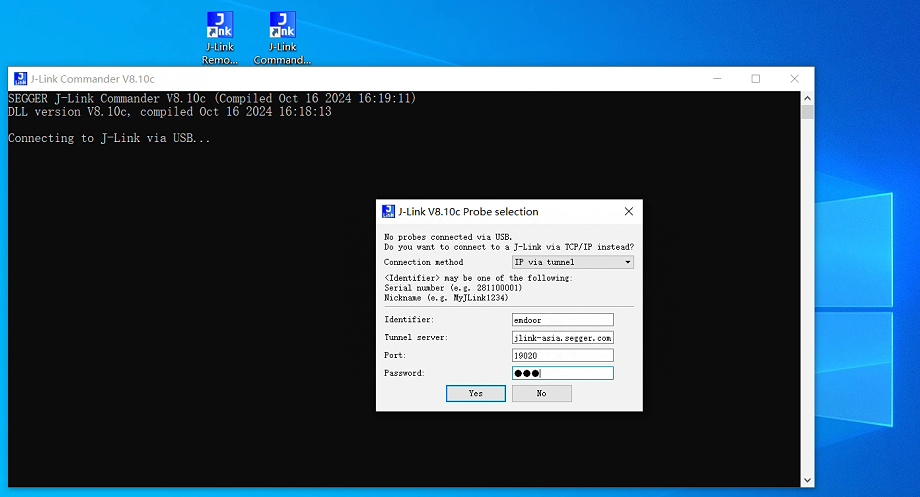This screenshot has height=497, width=920.
Task: Minimize the J-Link Commander window
Action: (x=717, y=79)
